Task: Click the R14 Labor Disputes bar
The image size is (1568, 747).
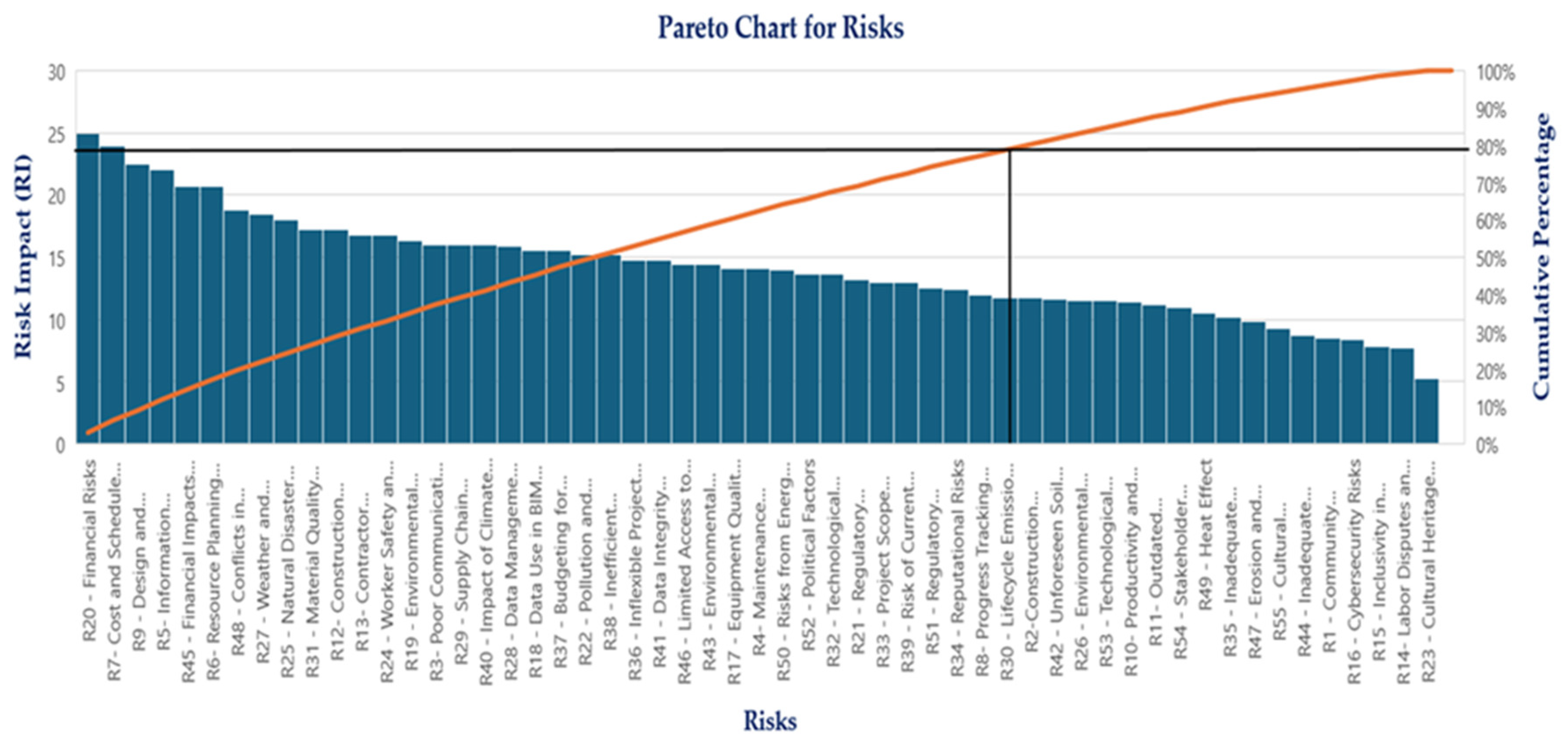Action: 1402,395
